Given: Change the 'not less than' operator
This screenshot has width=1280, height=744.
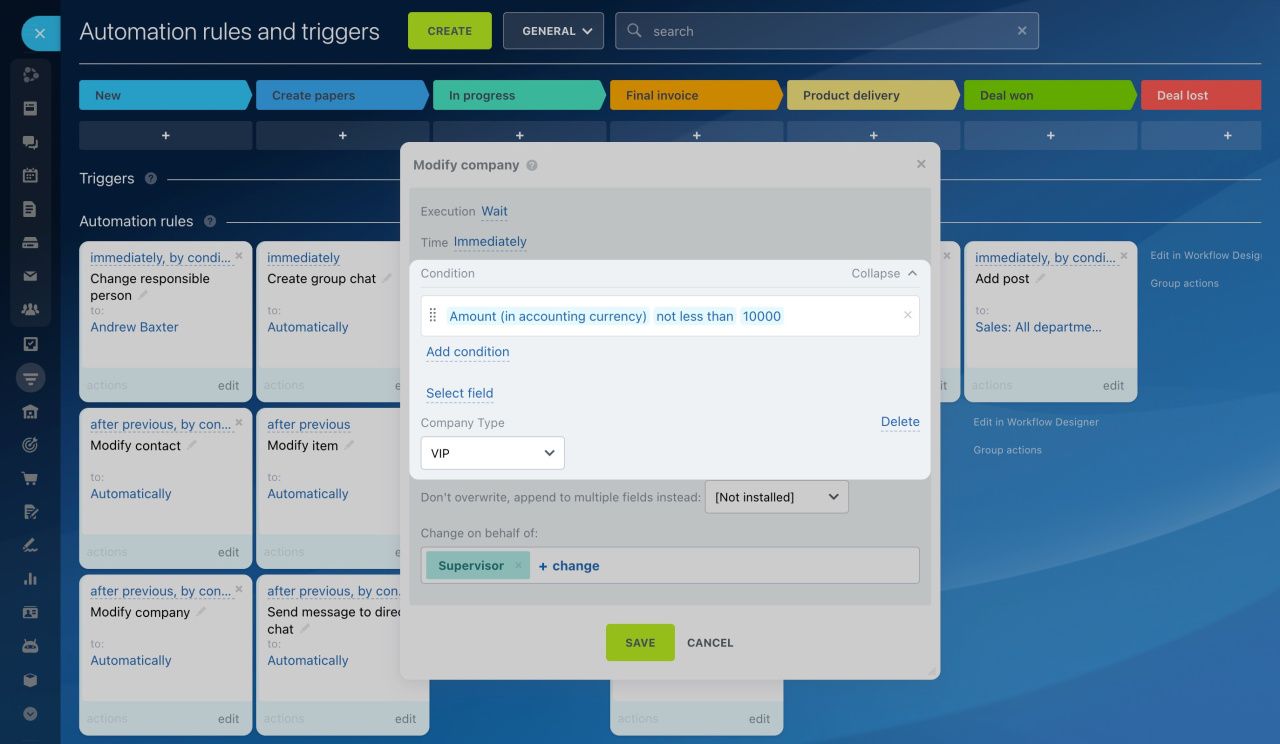Looking at the screenshot, I should click(695, 316).
